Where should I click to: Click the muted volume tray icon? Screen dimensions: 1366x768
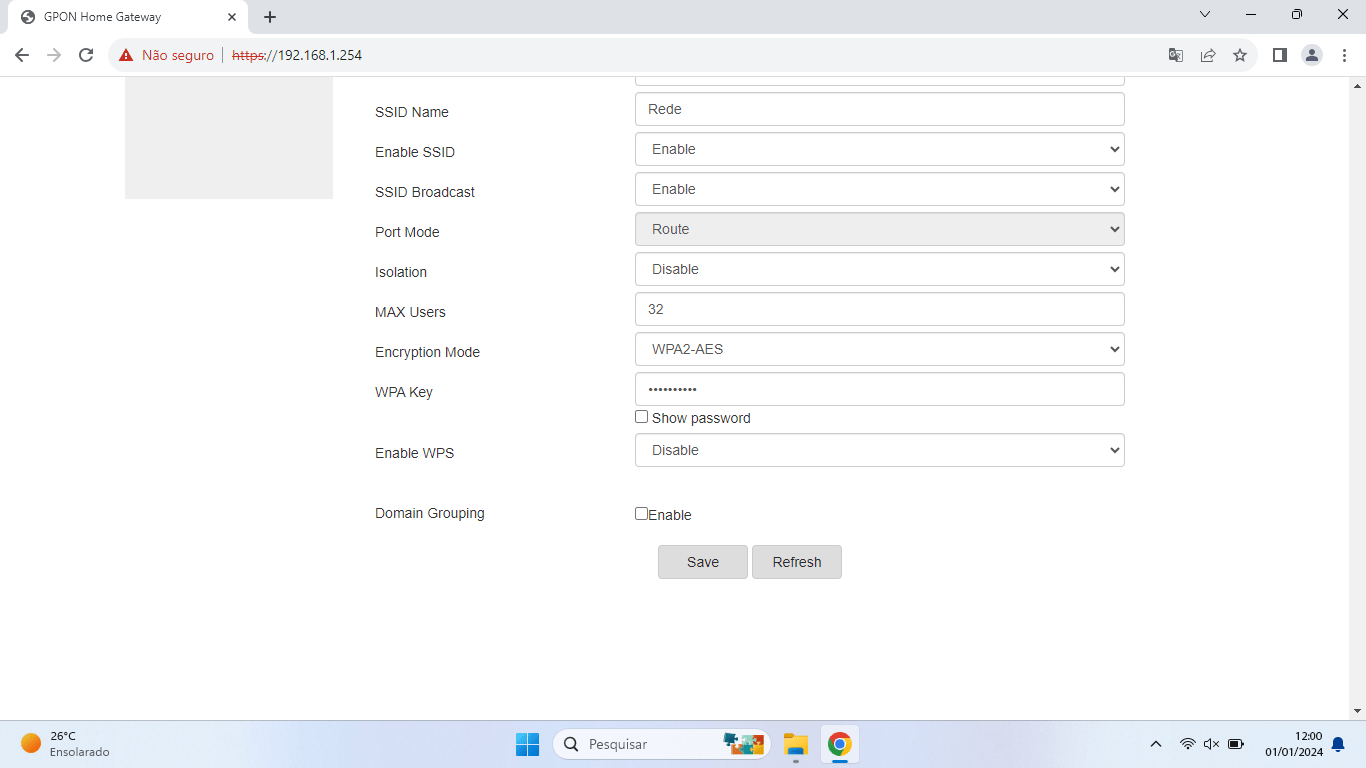point(1211,744)
